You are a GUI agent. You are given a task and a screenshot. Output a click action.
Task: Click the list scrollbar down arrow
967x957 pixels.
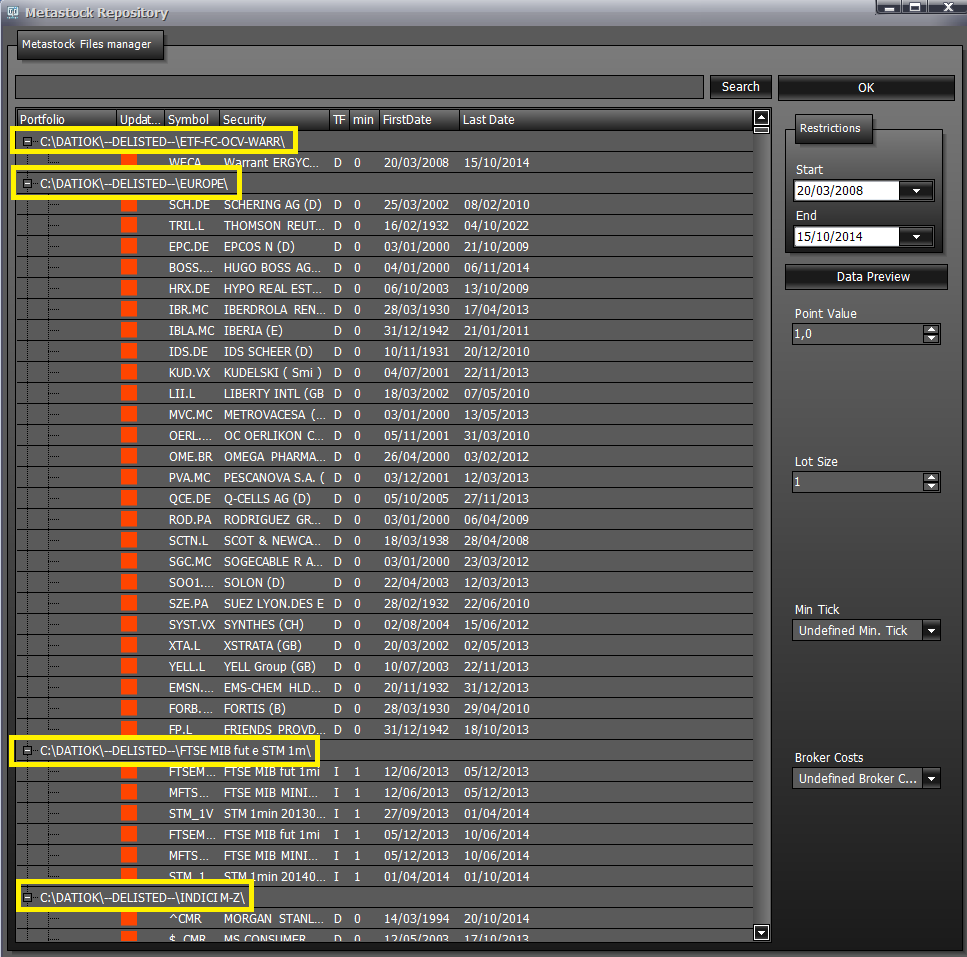tap(762, 932)
